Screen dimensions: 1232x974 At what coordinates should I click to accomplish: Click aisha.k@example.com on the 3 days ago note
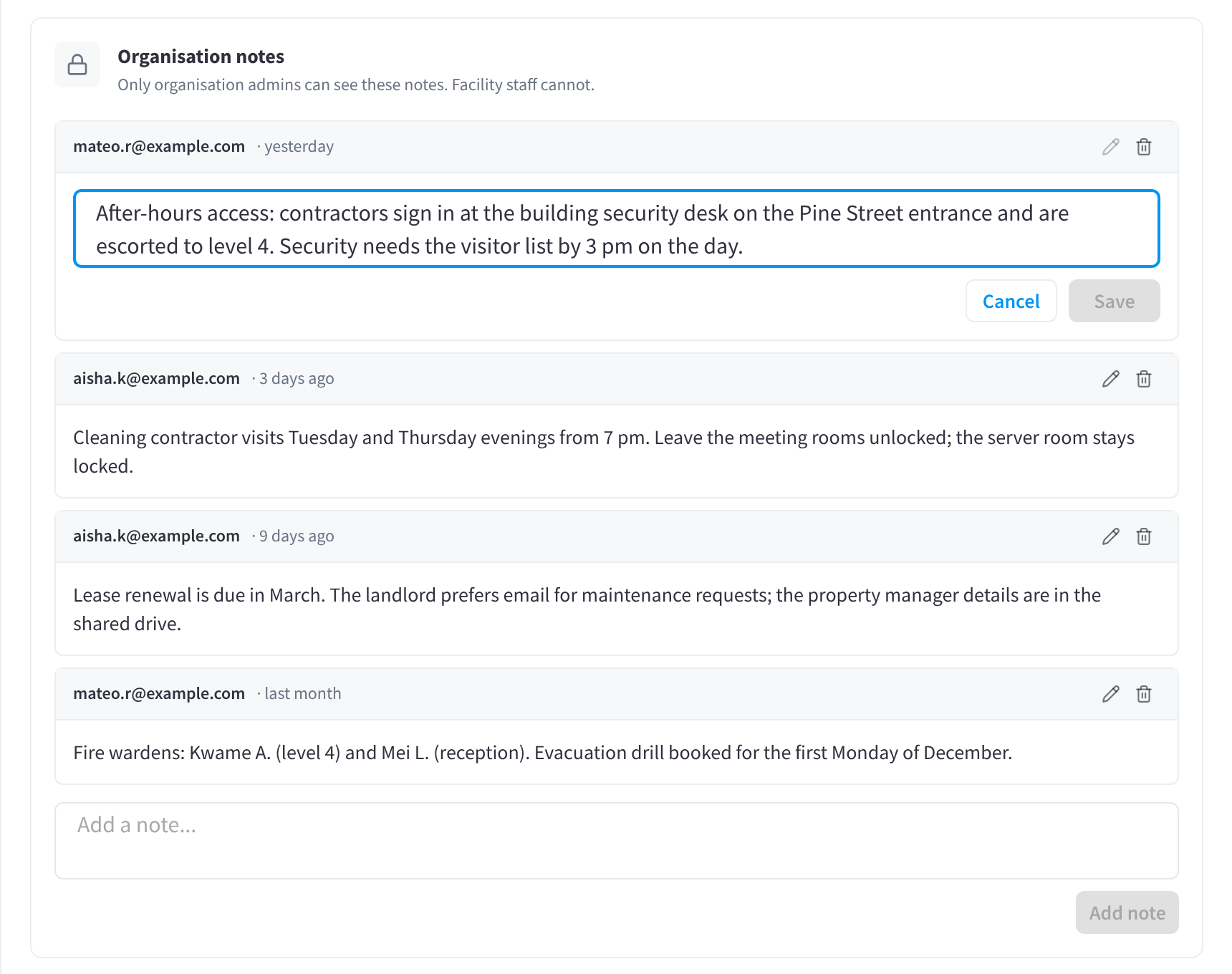coord(156,378)
